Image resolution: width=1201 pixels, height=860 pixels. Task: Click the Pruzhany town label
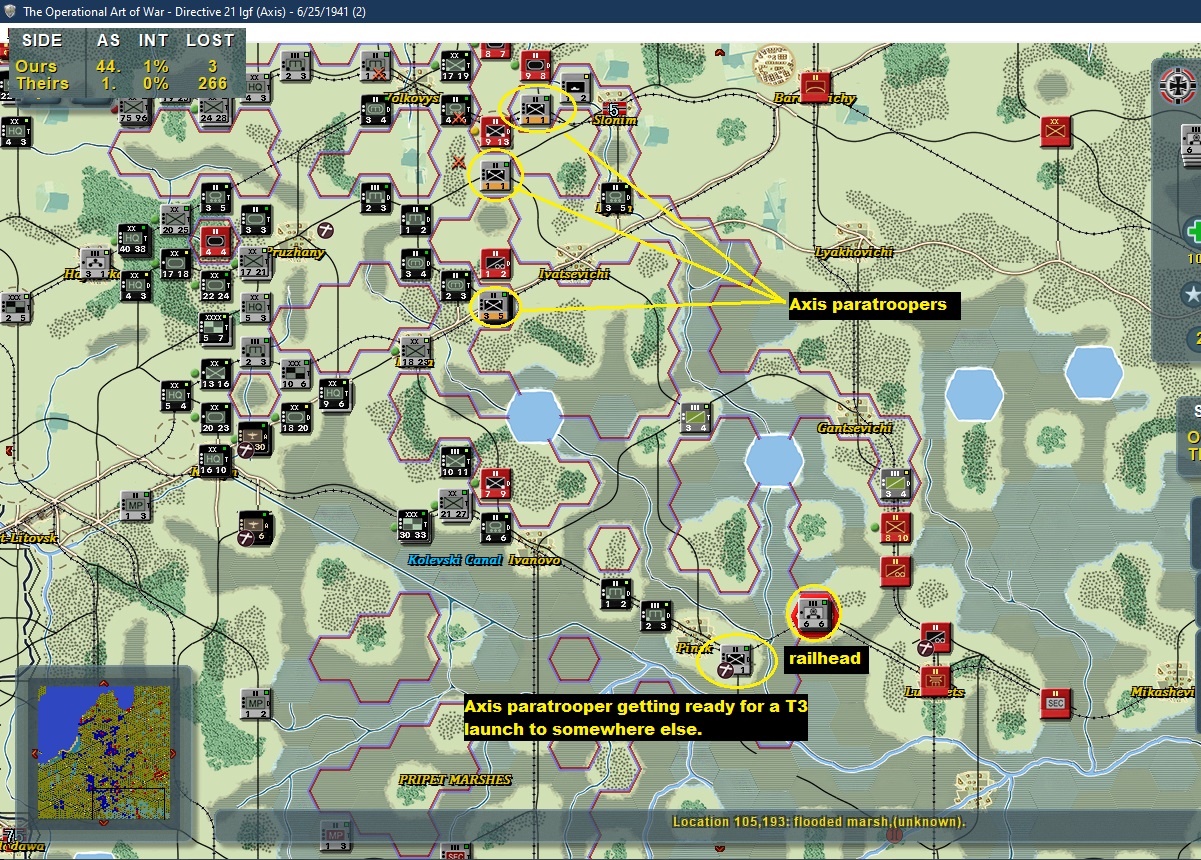pos(296,252)
